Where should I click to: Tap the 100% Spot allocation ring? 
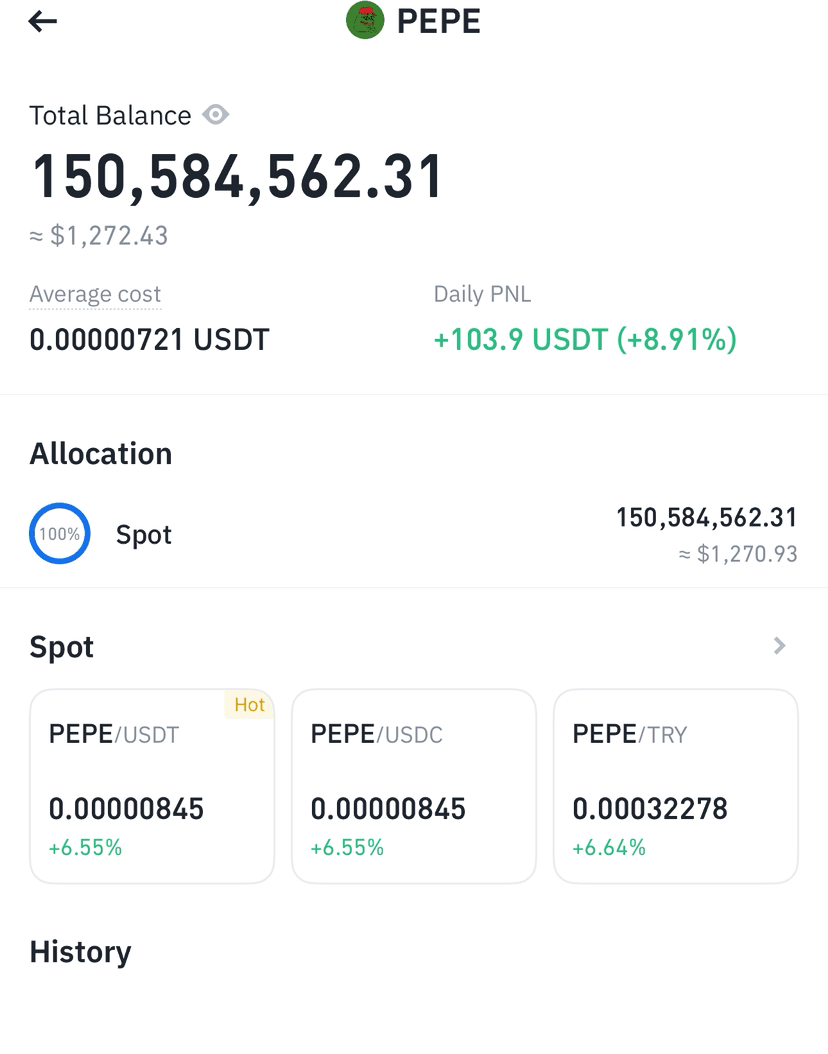pyautogui.click(x=60, y=534)
